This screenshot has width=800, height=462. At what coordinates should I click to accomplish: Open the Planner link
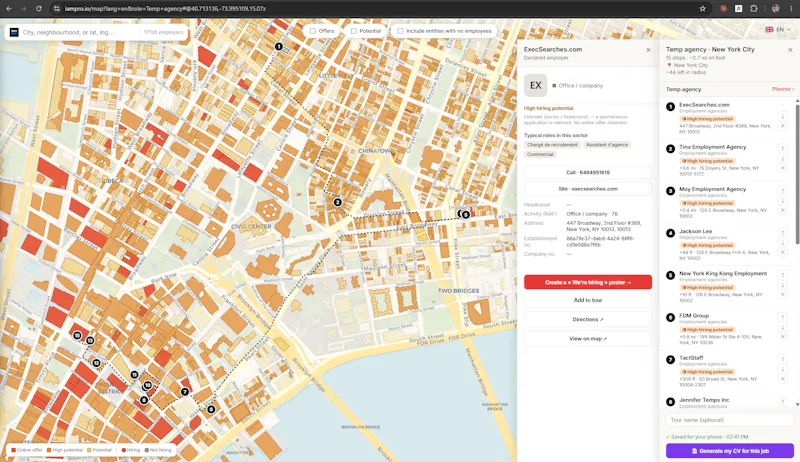(x=783, y=89)
